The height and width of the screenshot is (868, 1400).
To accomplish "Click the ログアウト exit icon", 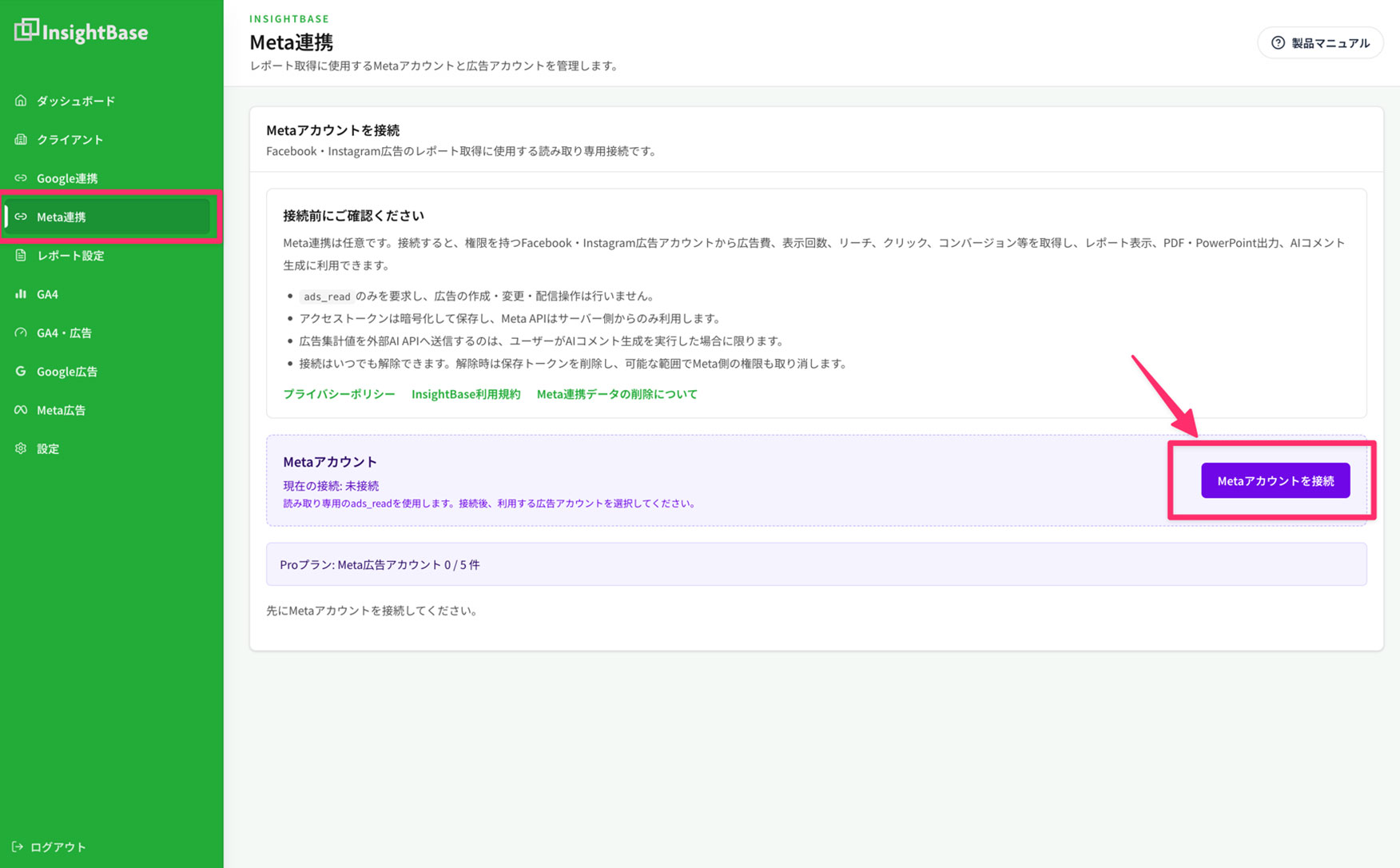I will pos(18,846).
